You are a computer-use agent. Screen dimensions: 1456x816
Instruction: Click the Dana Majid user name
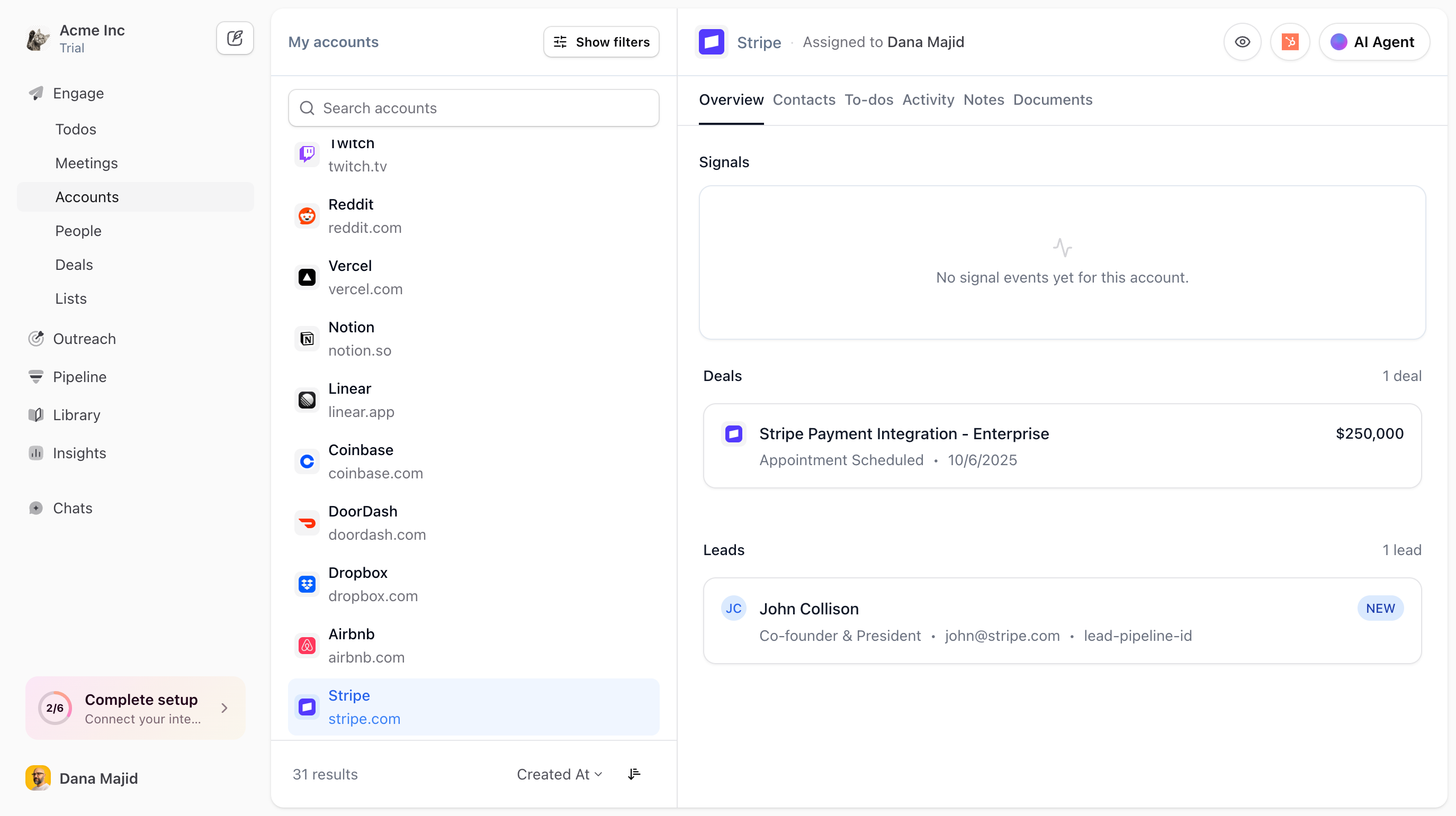coord(98,778)
